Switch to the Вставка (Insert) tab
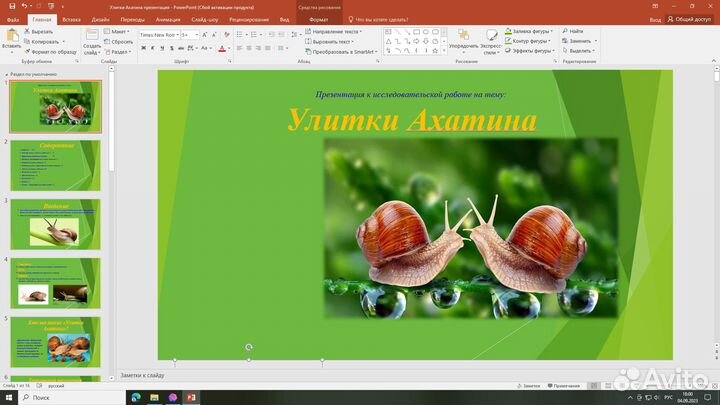Screen dimensions: 720x405 71,19
